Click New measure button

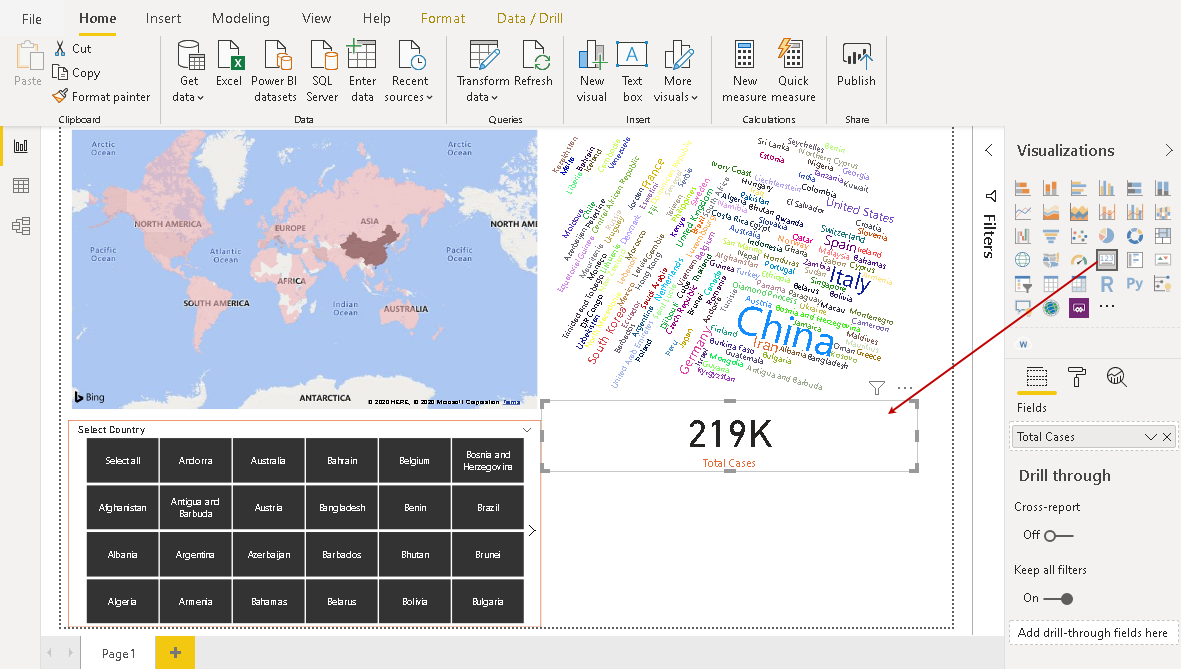(745, 72)
